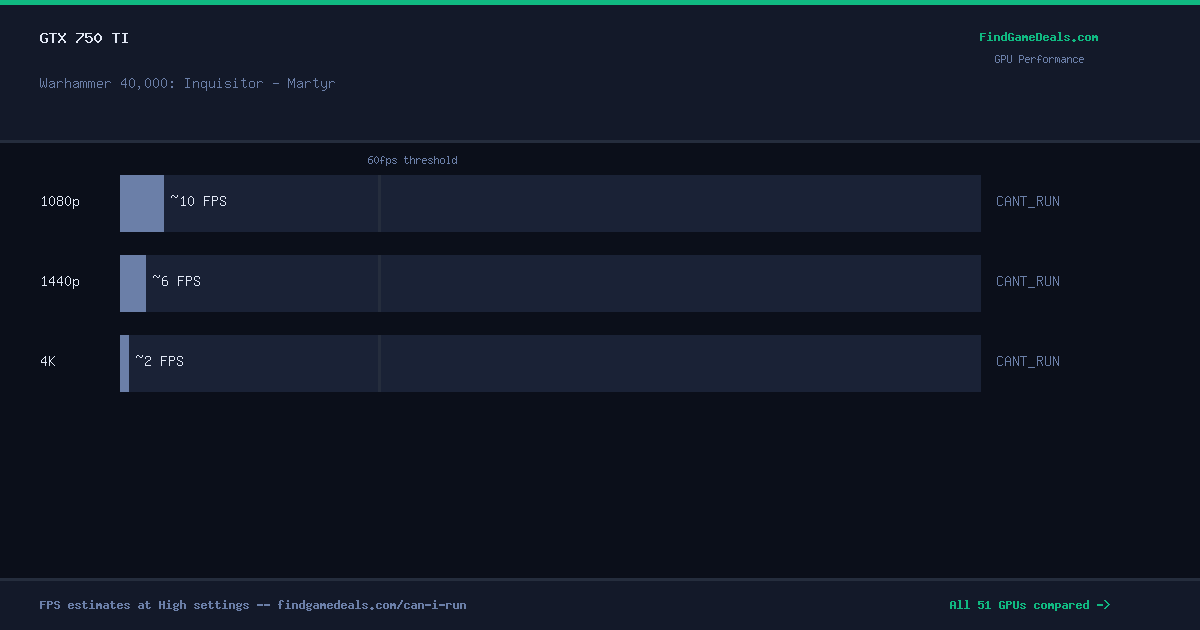Click the filled portion of the 4K bar
This screenshot has width=1200, height=630.
[124, 363]
